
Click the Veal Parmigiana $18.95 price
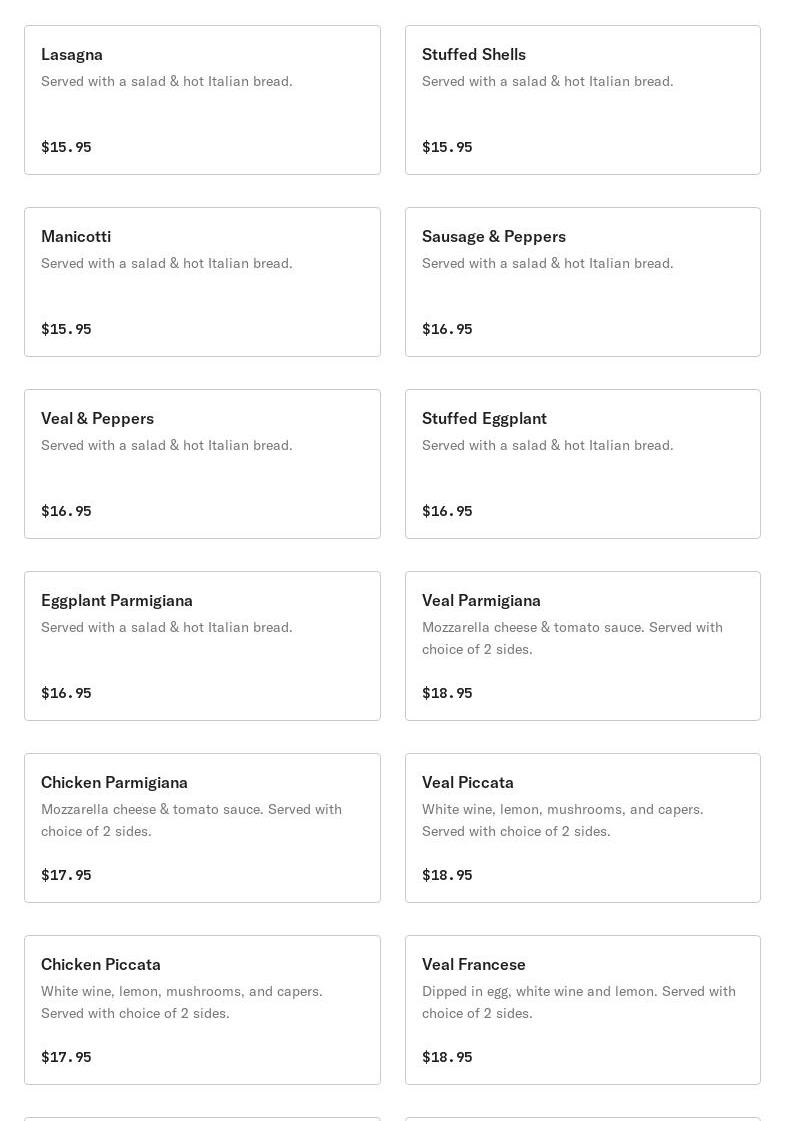[x=447, y=693]
